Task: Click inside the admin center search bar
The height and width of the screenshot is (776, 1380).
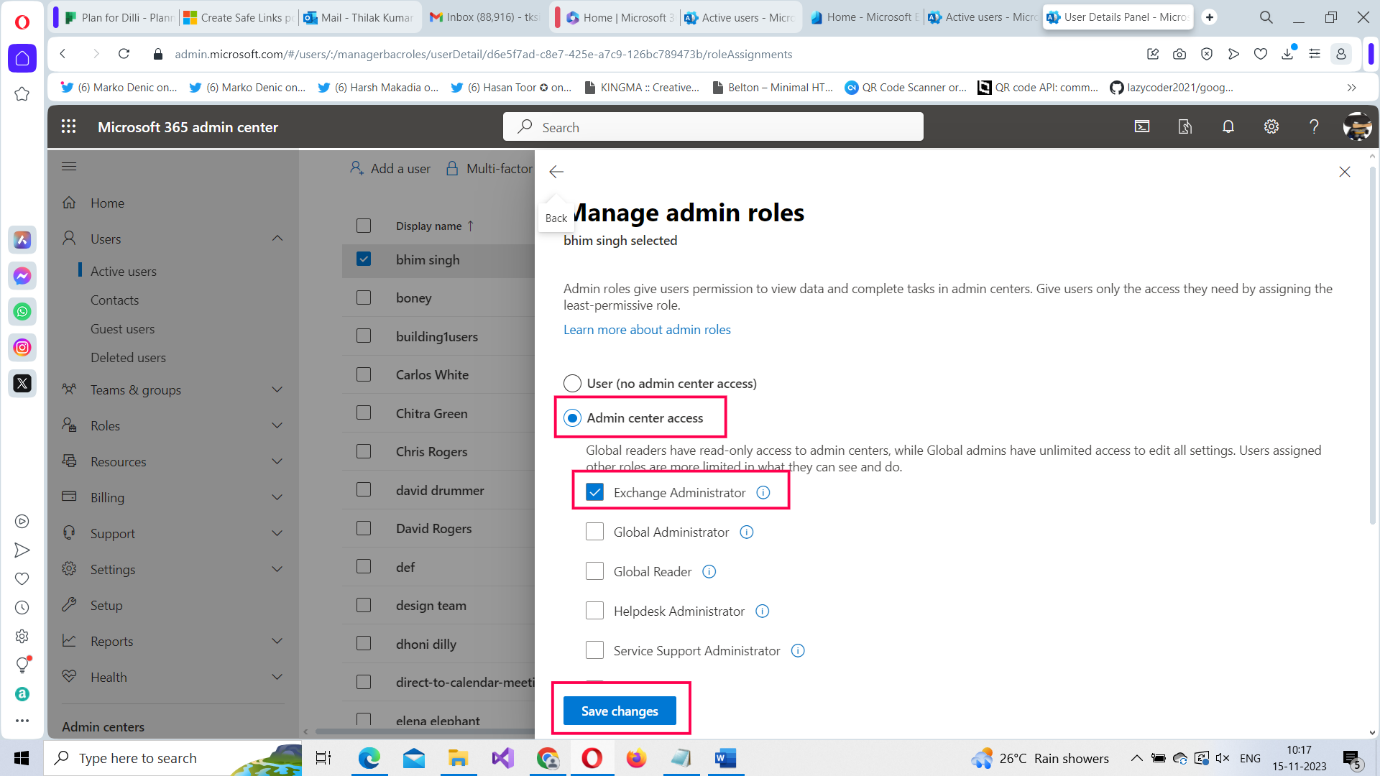Action: (712, 126)
